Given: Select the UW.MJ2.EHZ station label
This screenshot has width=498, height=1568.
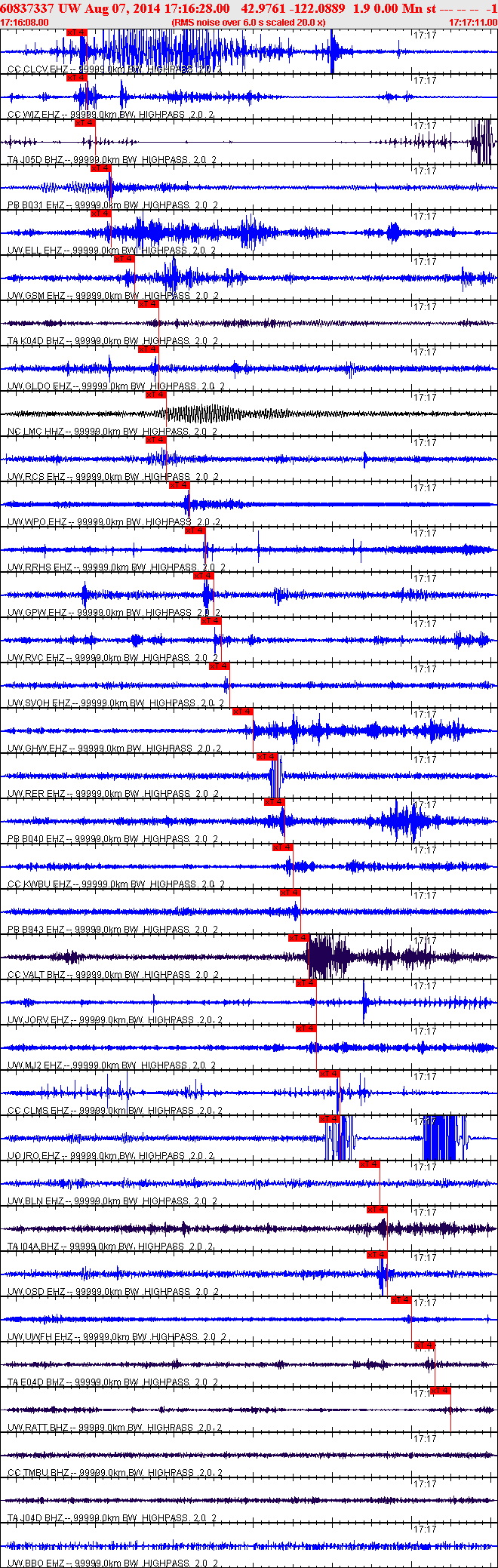Looking at the screenshot, I should pos(112,1065).
